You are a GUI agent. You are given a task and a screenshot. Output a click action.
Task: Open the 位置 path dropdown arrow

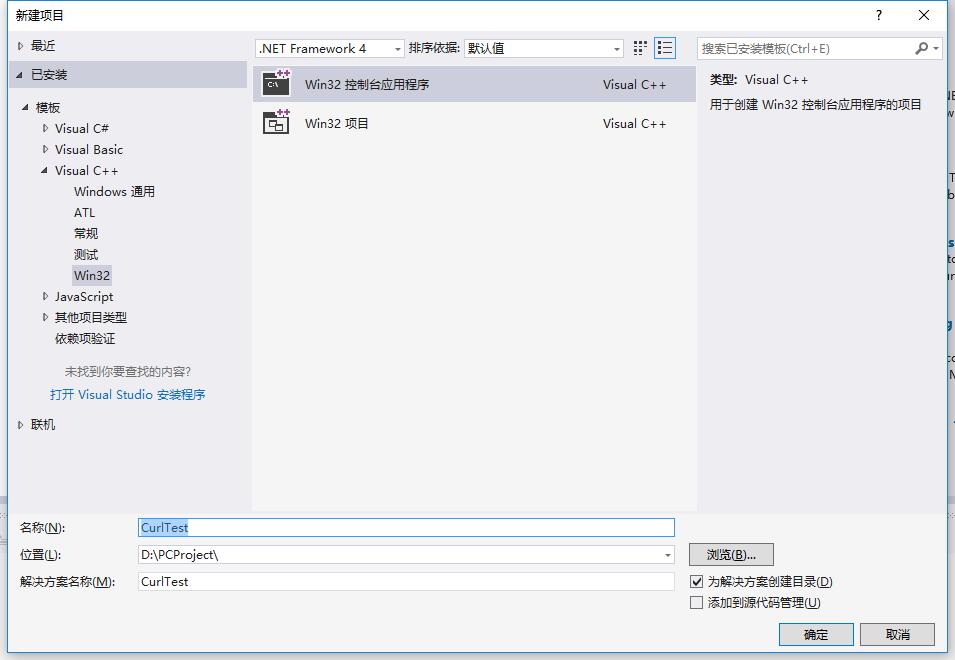(x=668, y=555)
